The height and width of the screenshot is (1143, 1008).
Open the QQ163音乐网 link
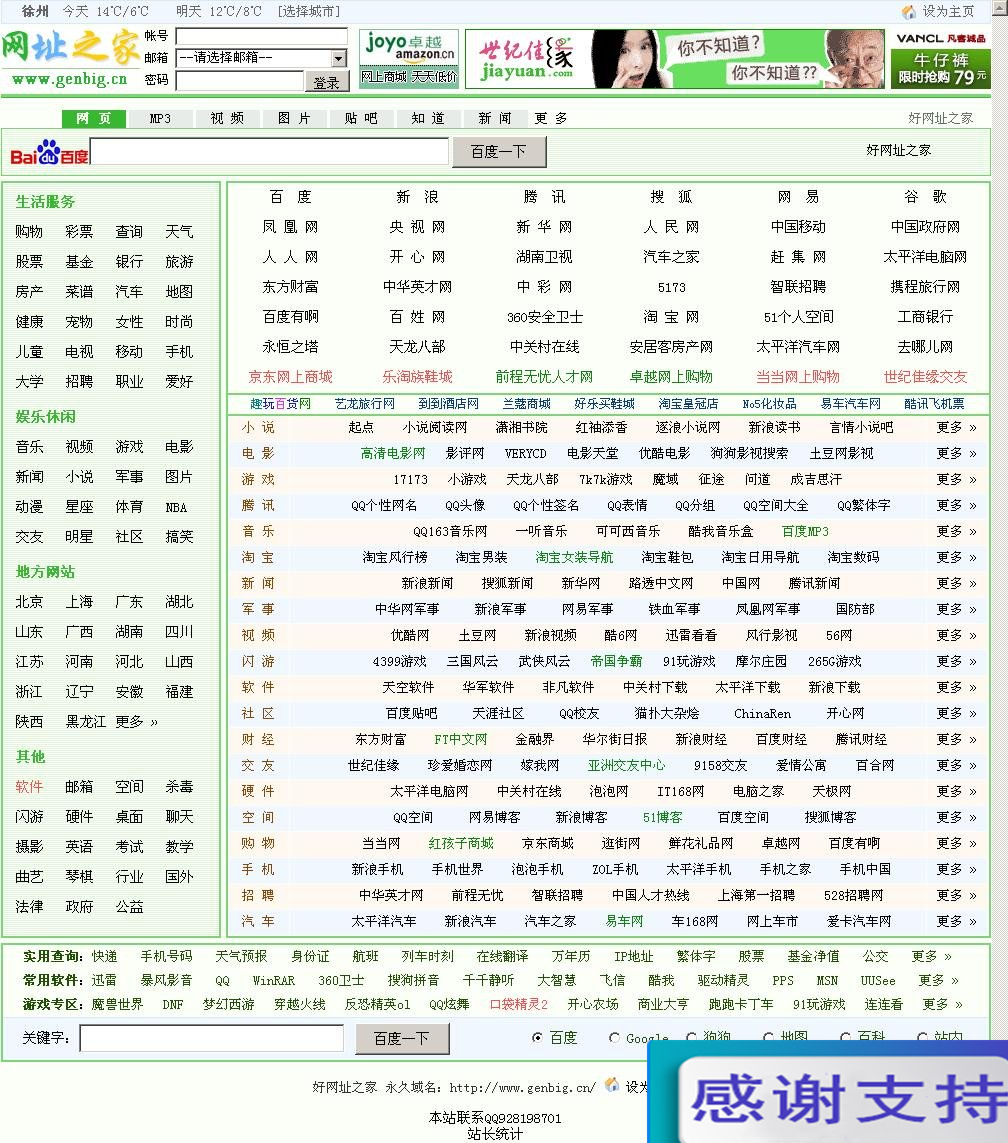pos(450,531)
